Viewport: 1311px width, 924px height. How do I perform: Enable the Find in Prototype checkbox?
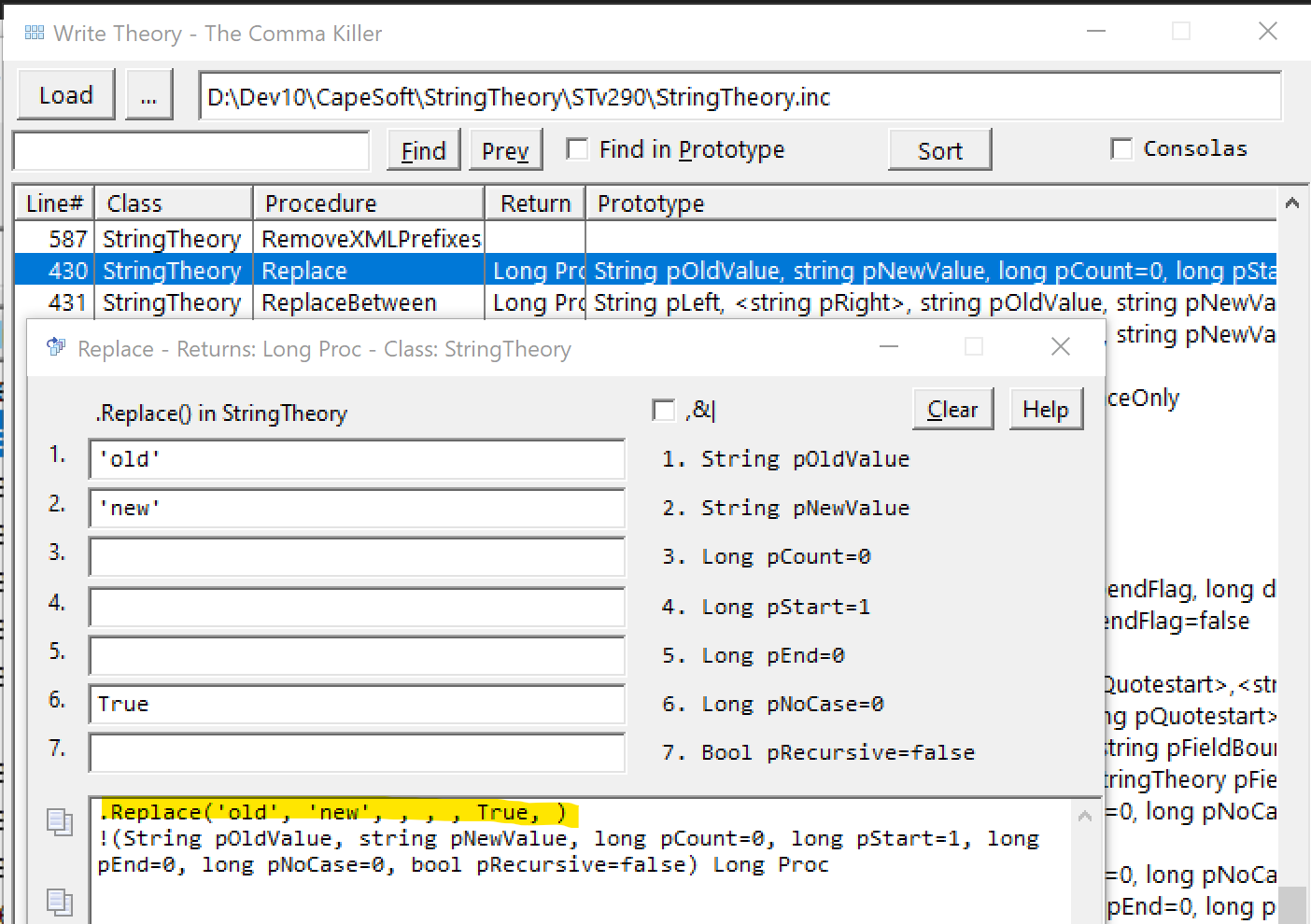(x=578, y=149)
